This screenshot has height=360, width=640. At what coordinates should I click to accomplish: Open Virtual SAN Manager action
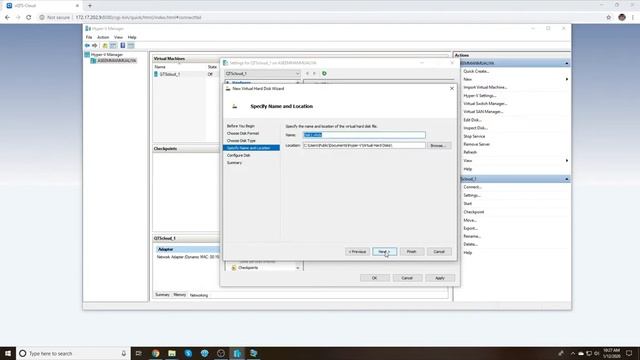coord(483,112)
